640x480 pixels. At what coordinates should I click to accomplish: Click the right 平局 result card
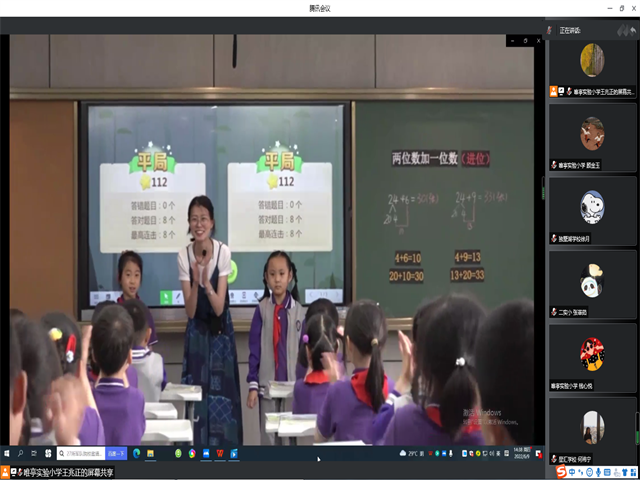click(280, 198)
